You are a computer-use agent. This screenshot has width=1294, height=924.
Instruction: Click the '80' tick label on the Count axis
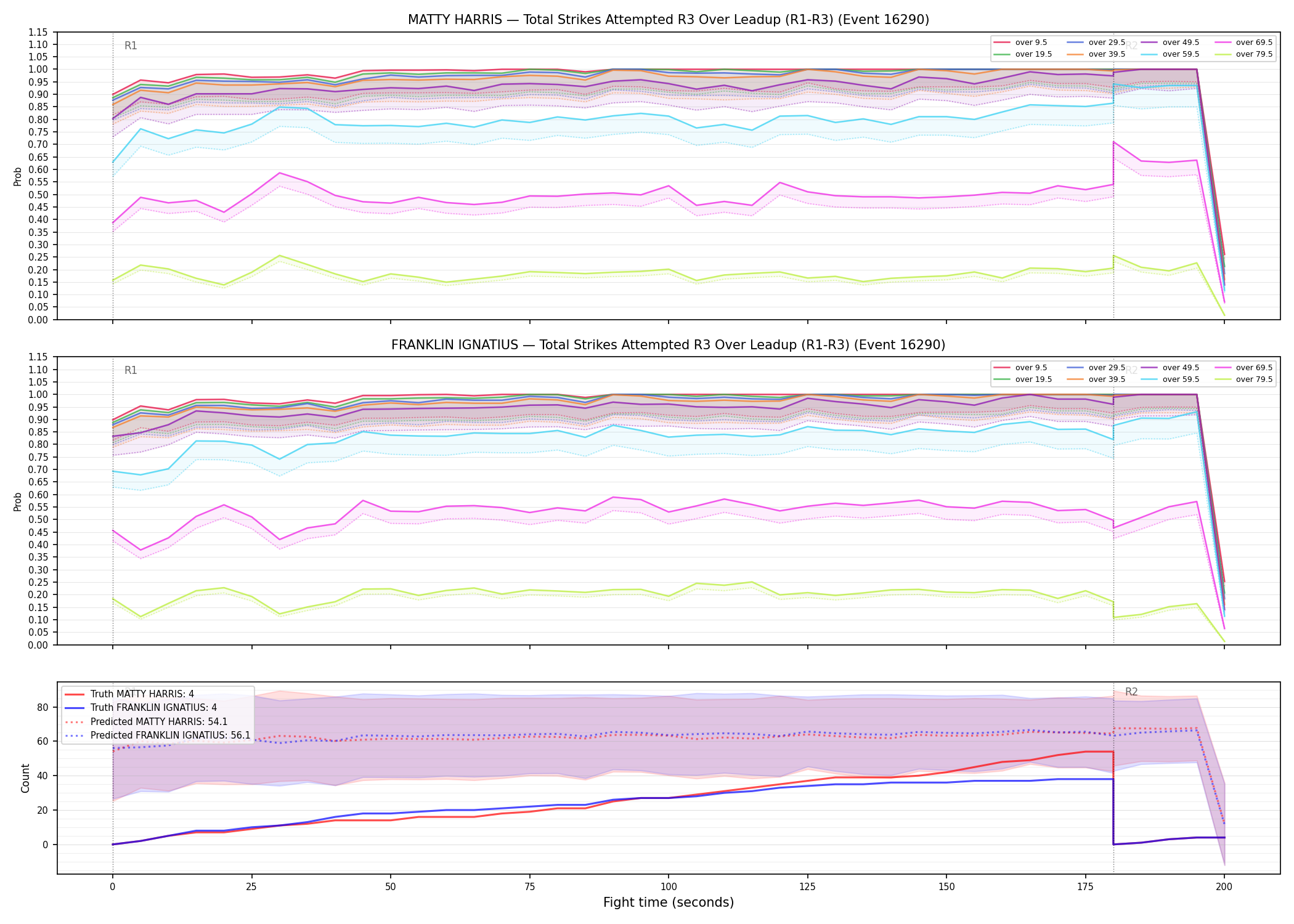42,707
